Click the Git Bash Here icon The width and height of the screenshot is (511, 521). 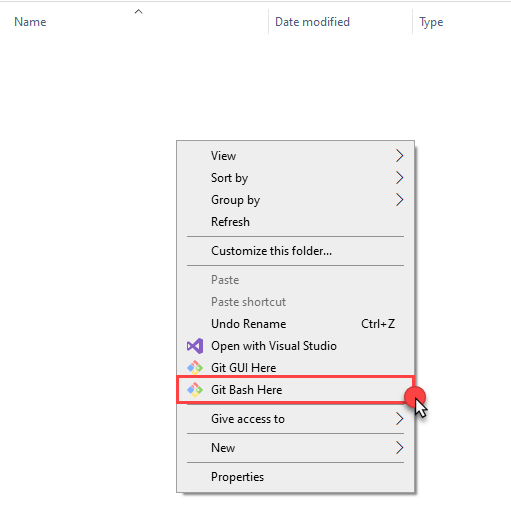195,390
